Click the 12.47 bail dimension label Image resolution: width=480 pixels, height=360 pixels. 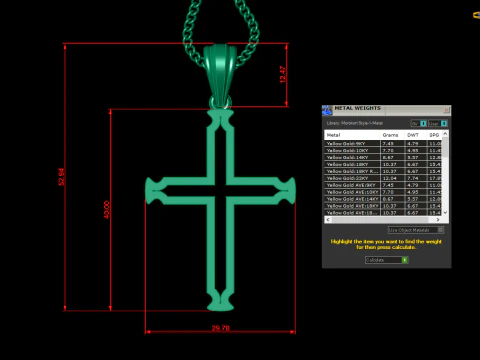tap(283, 75)
